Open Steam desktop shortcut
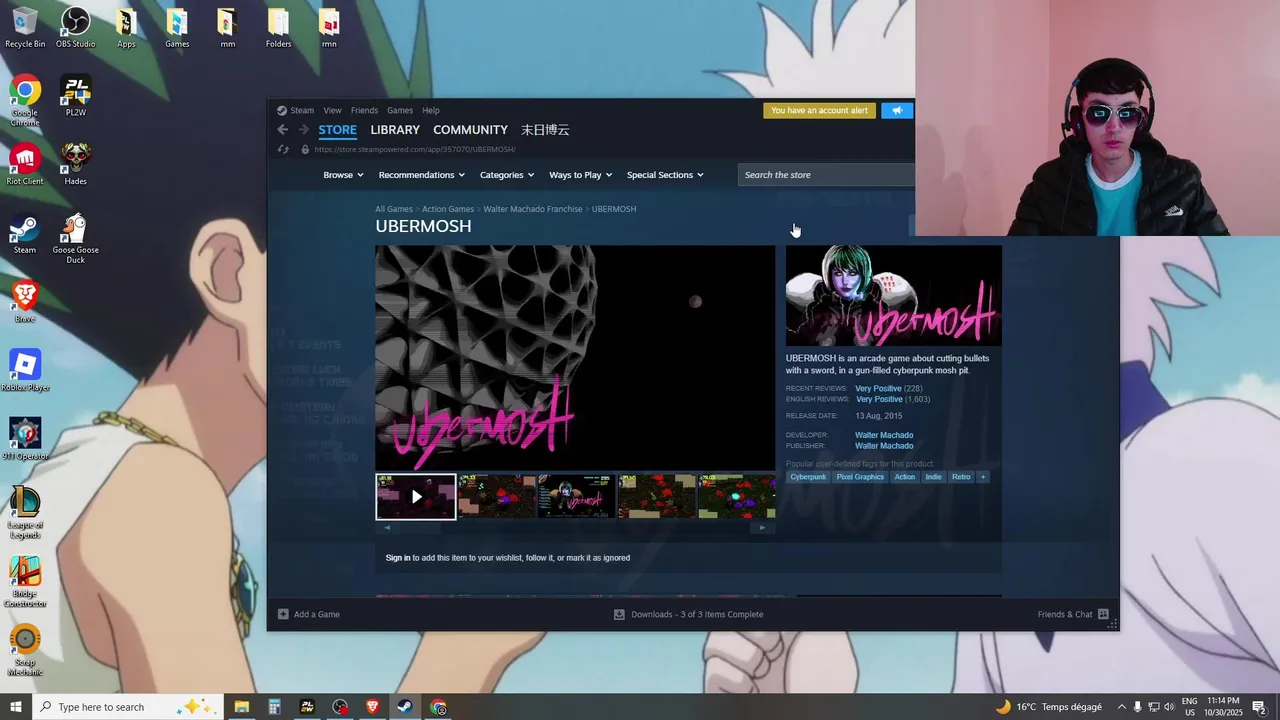Image resolution: width=1280 pixels, height=720 pixels. coord(25,234)
